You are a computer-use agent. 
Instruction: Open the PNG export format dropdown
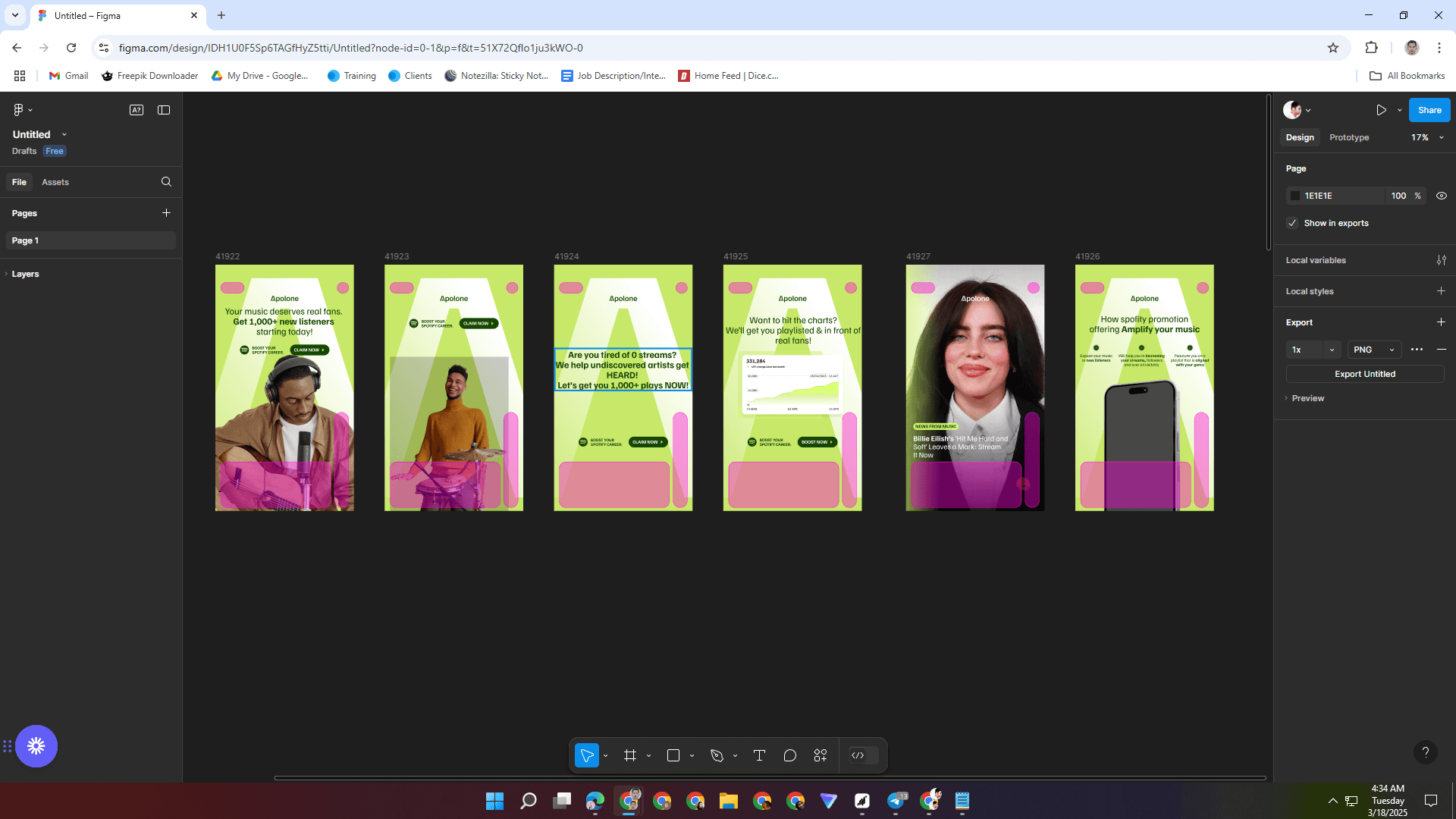click(1373, 350)
